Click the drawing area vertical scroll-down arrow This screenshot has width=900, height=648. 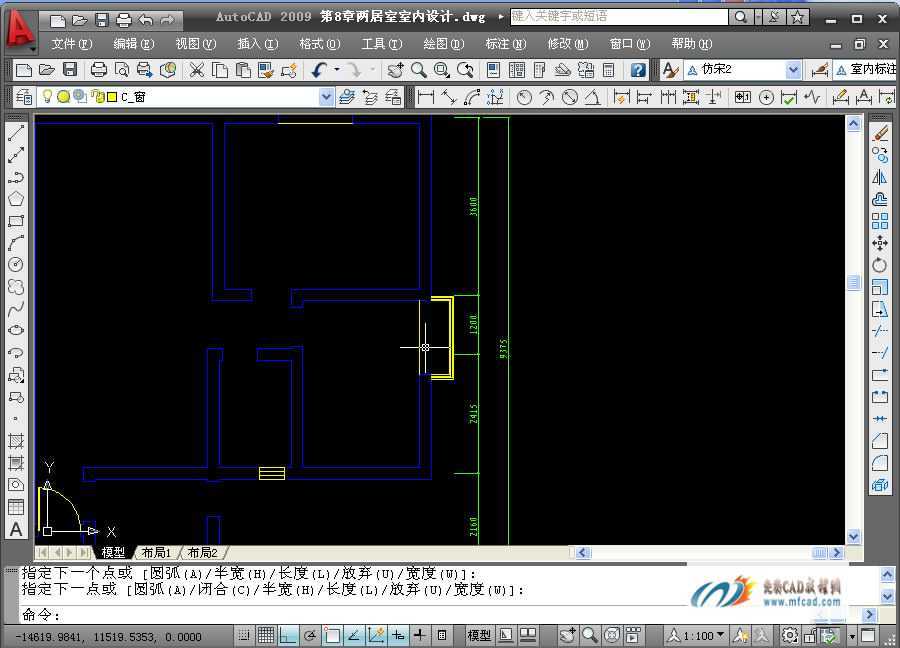tap(854, 537)
